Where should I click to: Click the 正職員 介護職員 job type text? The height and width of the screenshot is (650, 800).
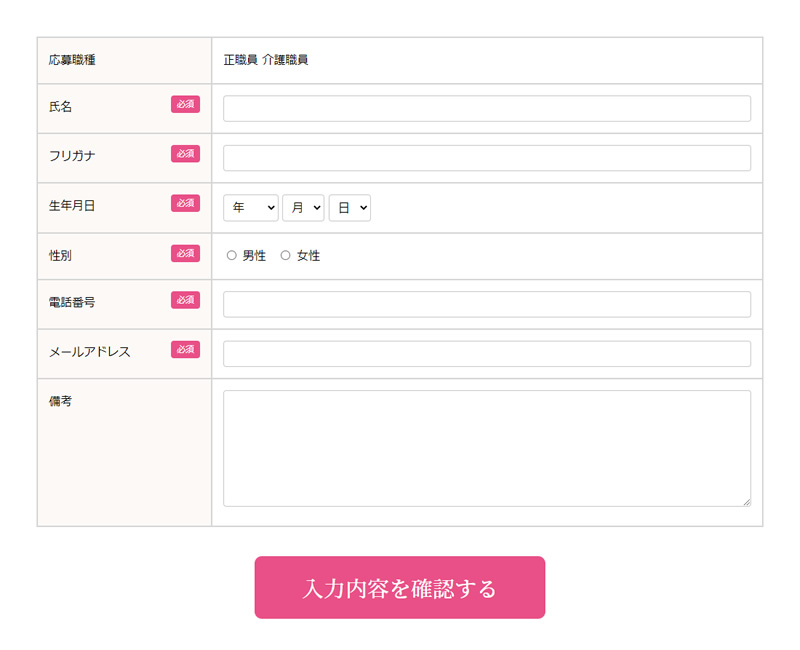(x=266, y=60)
